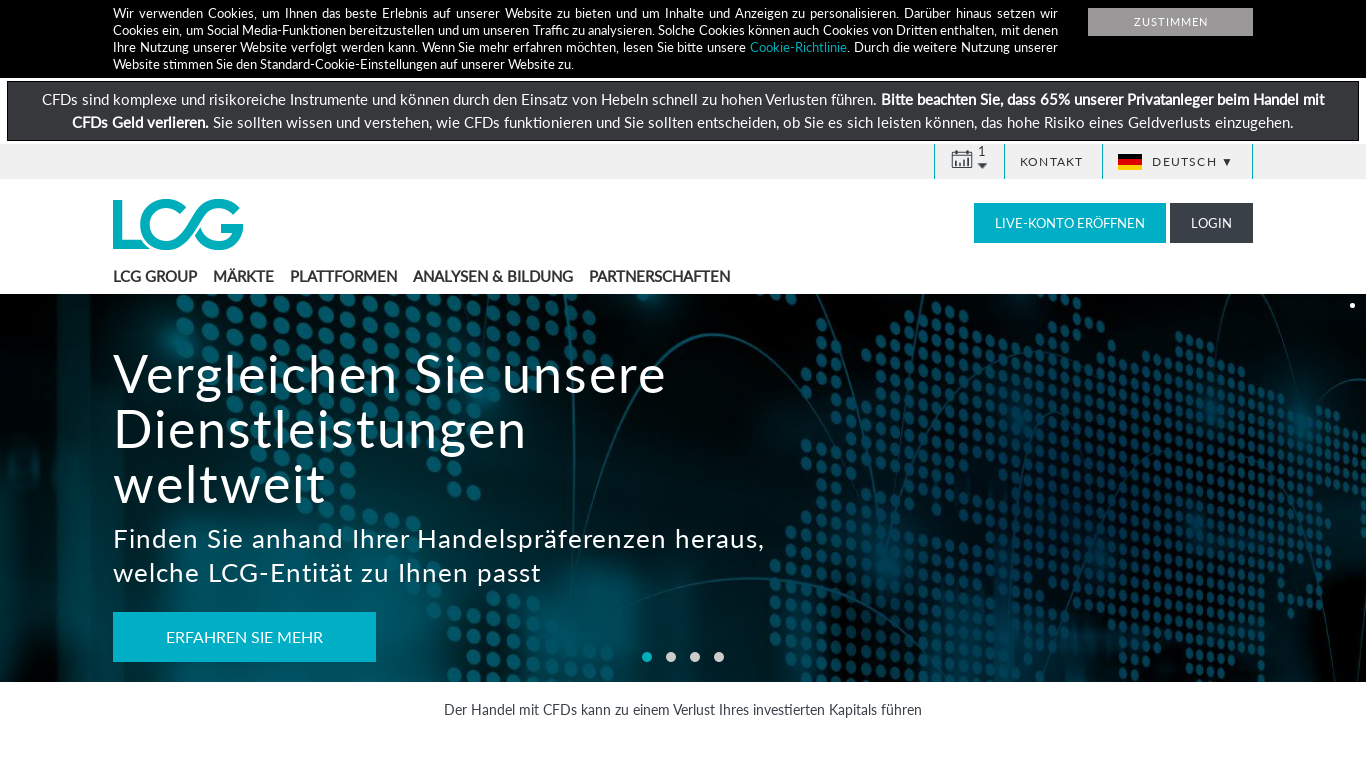Click the LCG logo
Viewport: 1366px width, 768px height.
178,224
